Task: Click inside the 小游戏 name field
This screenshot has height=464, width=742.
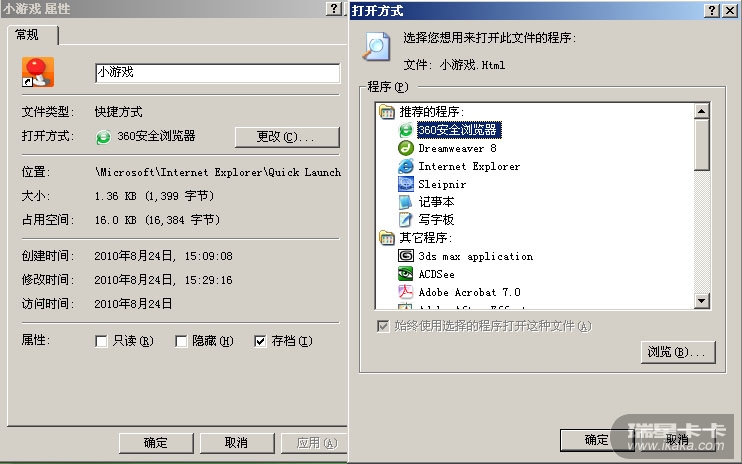Action: pyautogui.click(x=216, y=73)
